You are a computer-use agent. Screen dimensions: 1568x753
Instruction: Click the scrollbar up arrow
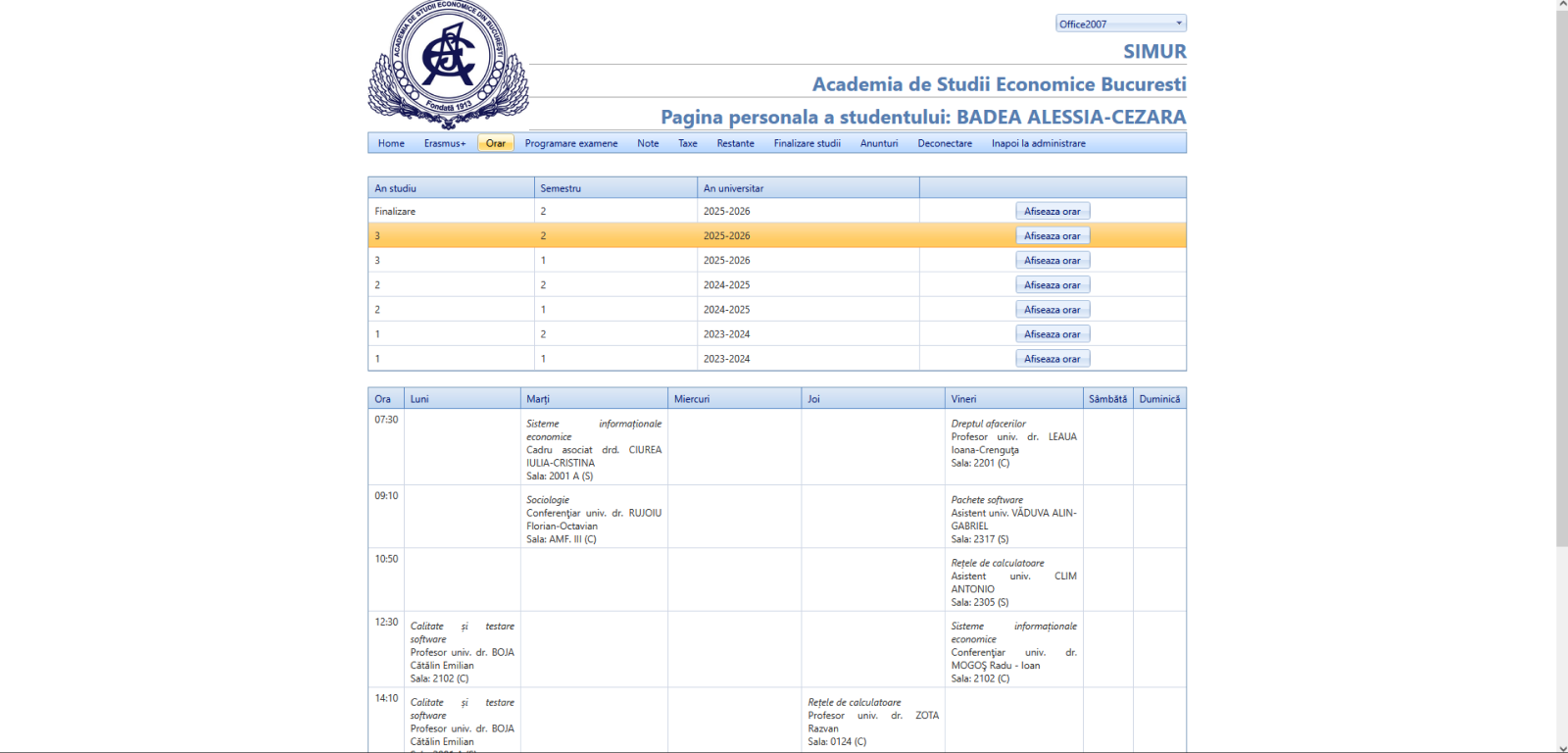tap(1562, 5)
